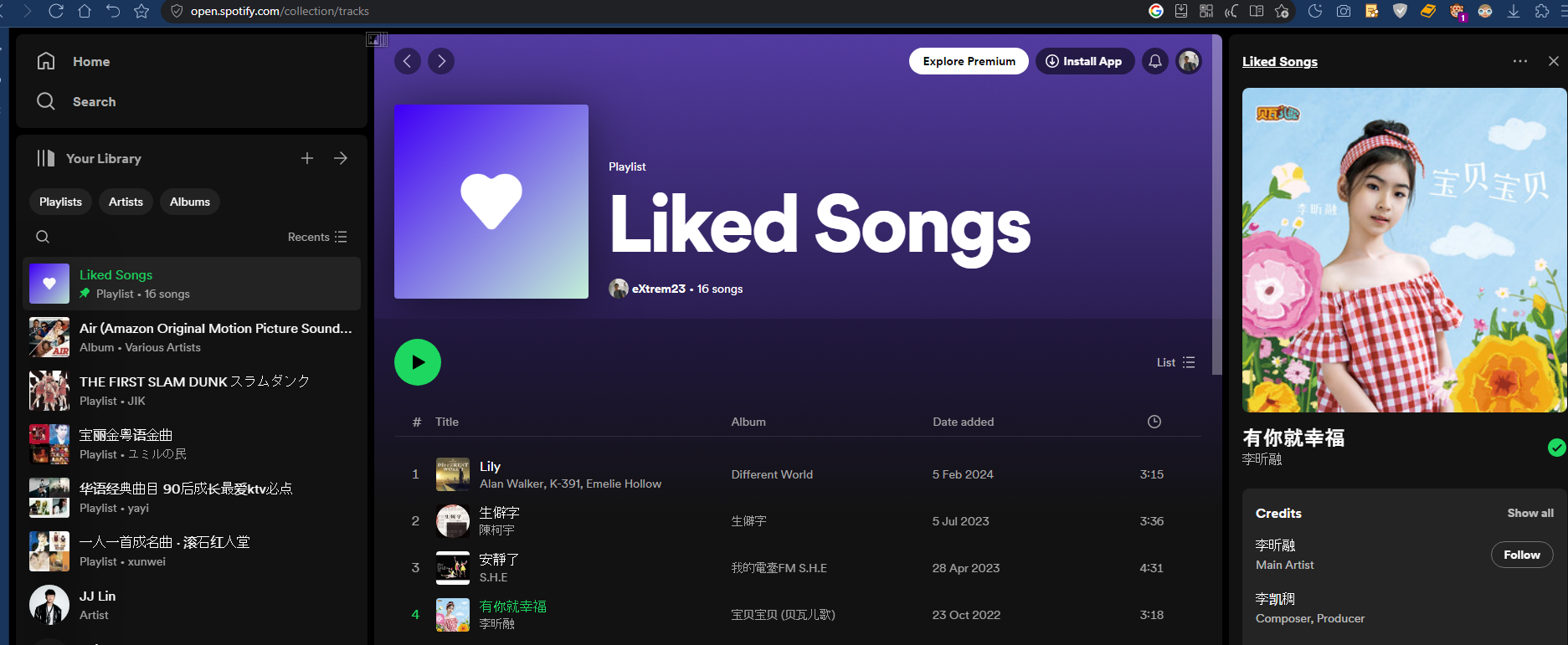Open browser extensions puzzle icon

click(1542, 11)
